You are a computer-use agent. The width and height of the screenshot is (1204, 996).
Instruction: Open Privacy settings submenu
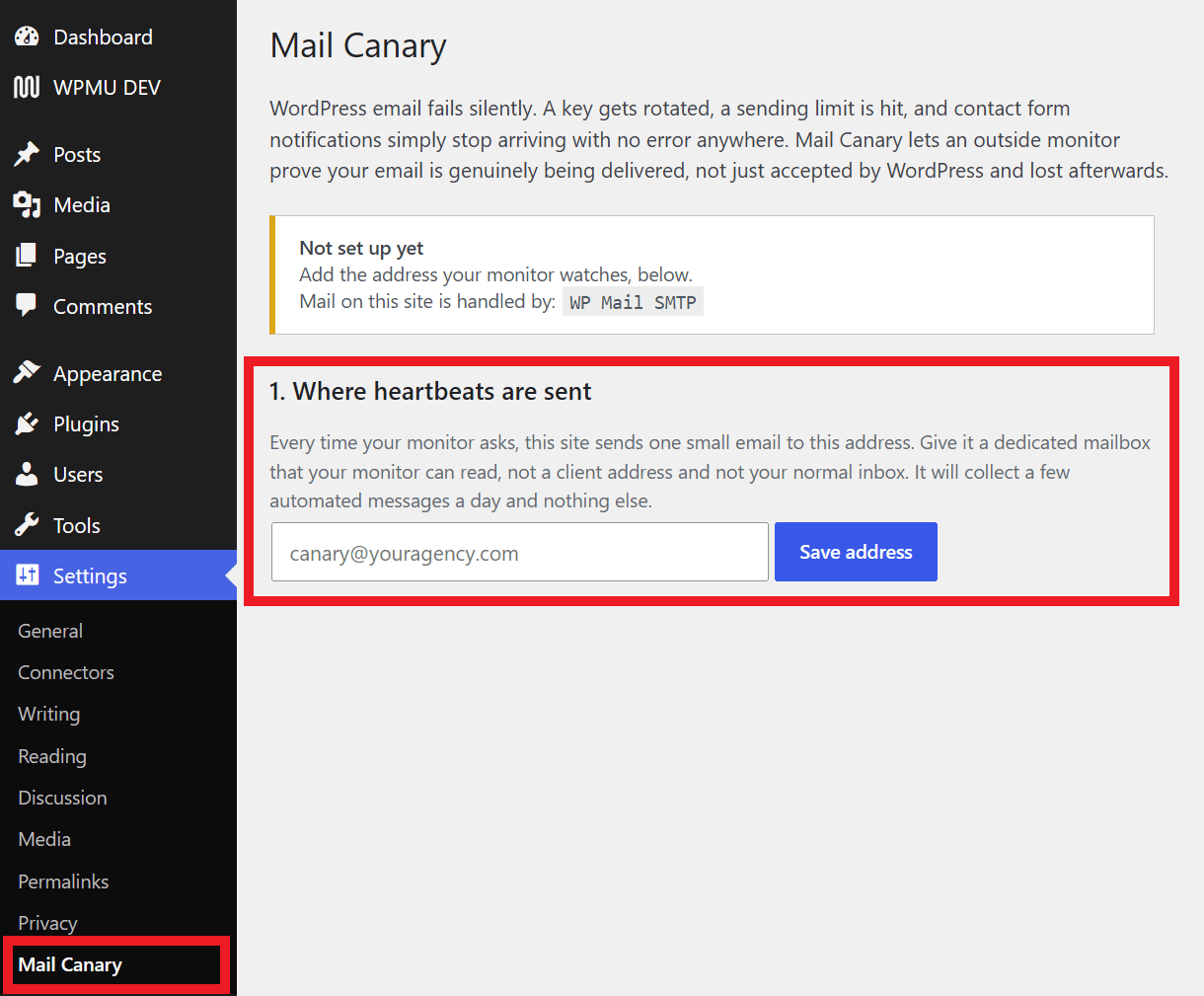tap(47, 923)
